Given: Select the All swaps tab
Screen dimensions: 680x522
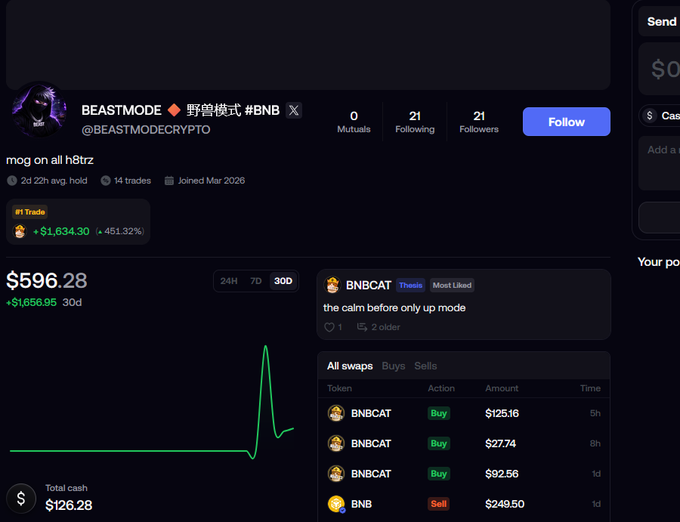Looking at the screenshot, I should (350, 366).
